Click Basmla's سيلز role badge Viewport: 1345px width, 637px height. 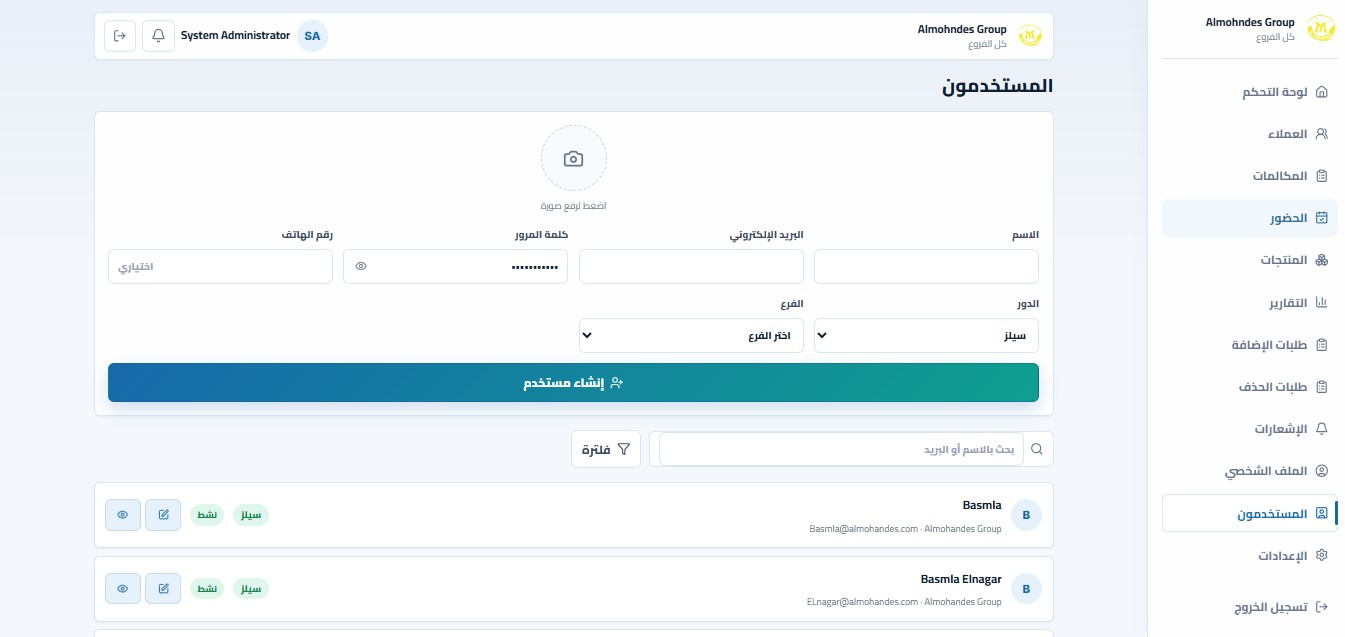251,515
